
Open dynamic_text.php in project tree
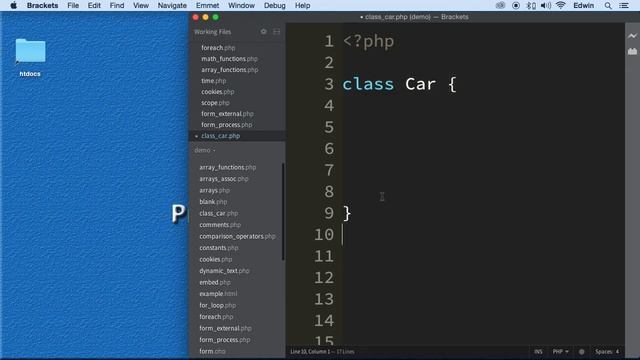coord(224,271)
